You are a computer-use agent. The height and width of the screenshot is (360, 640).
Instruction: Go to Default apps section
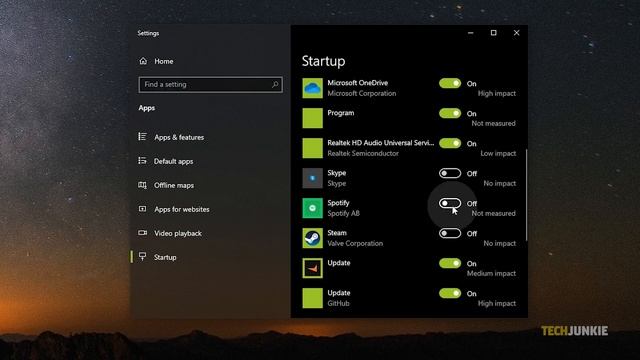(173, 161)
